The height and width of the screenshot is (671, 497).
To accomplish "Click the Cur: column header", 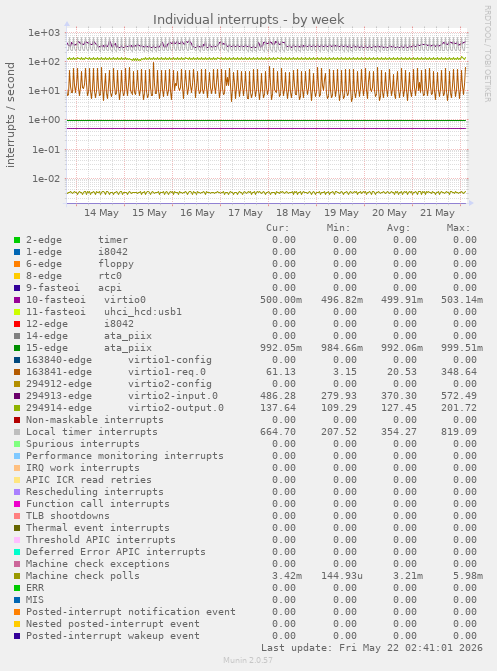I will 277,228.
